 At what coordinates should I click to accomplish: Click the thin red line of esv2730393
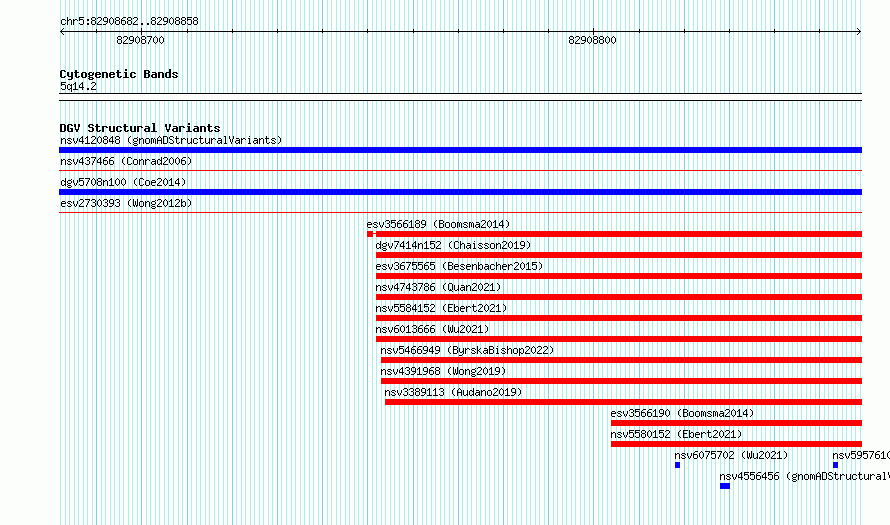coord(460,212)
